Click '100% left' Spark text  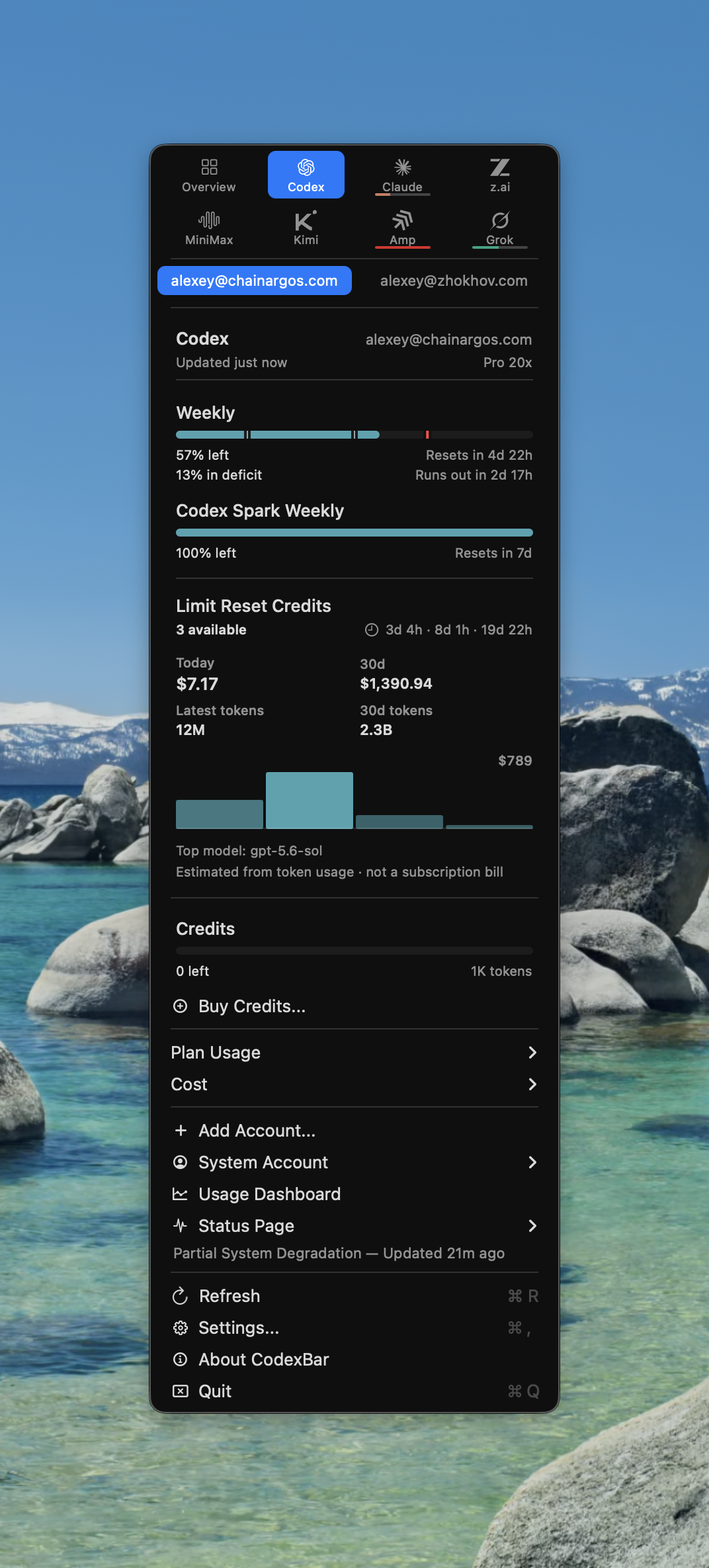coord(206,553)
